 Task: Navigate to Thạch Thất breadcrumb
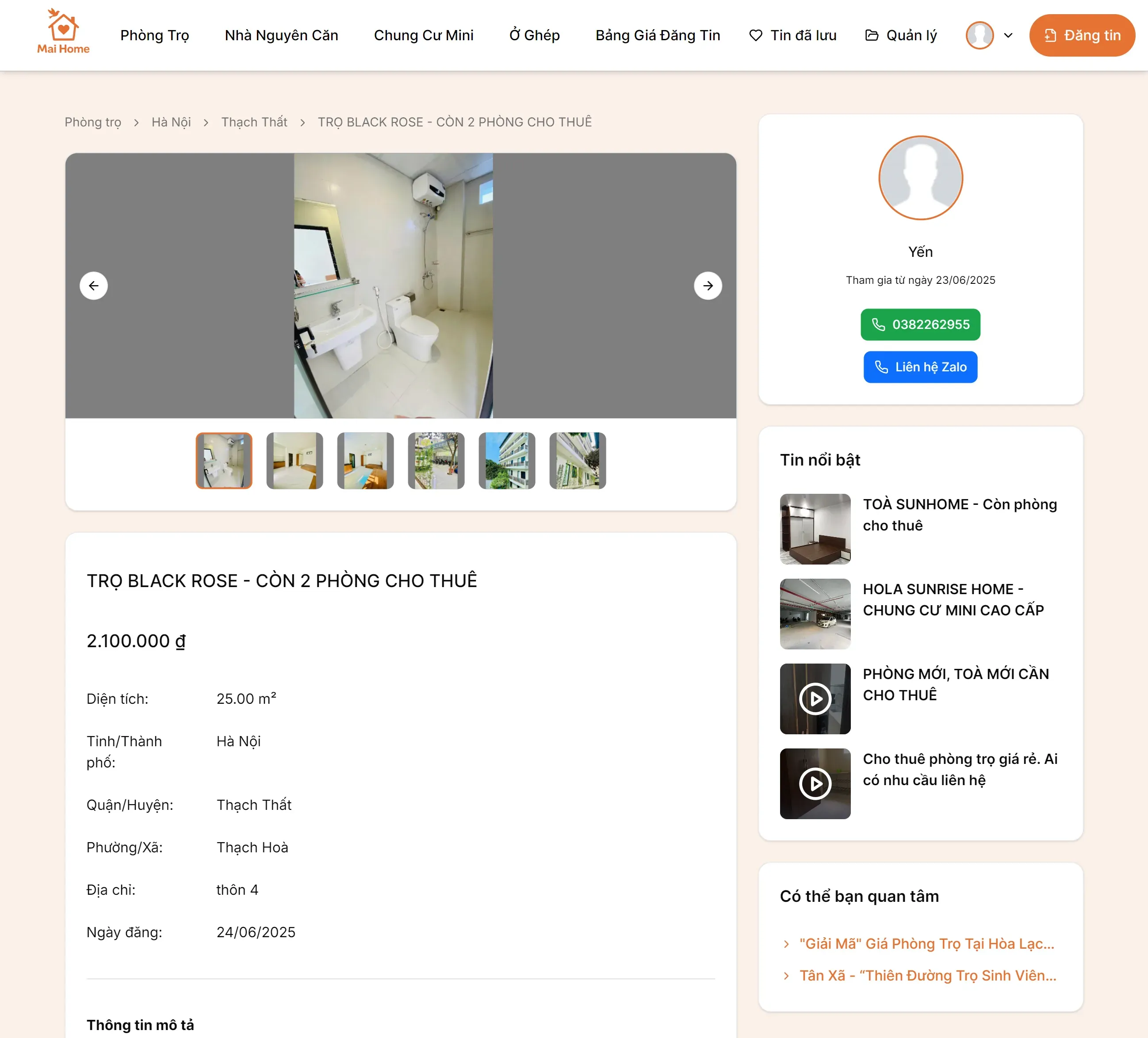(x=254, y=122)
